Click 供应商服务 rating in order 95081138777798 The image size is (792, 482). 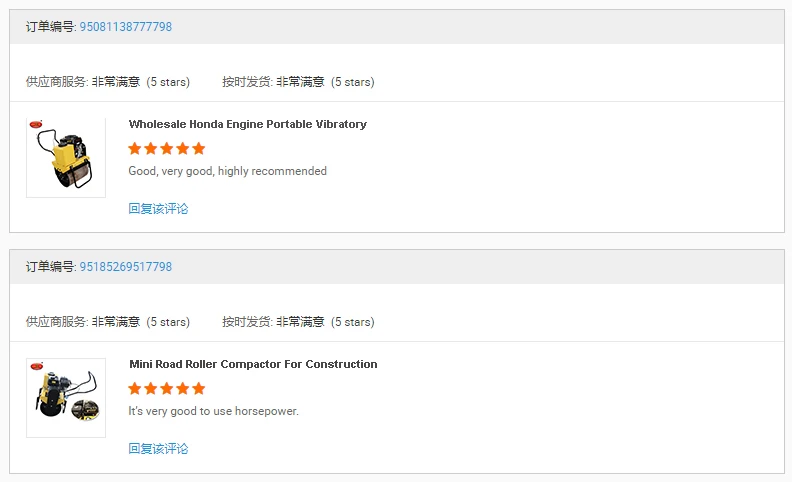pyautogui.click(x=108, y=82)
